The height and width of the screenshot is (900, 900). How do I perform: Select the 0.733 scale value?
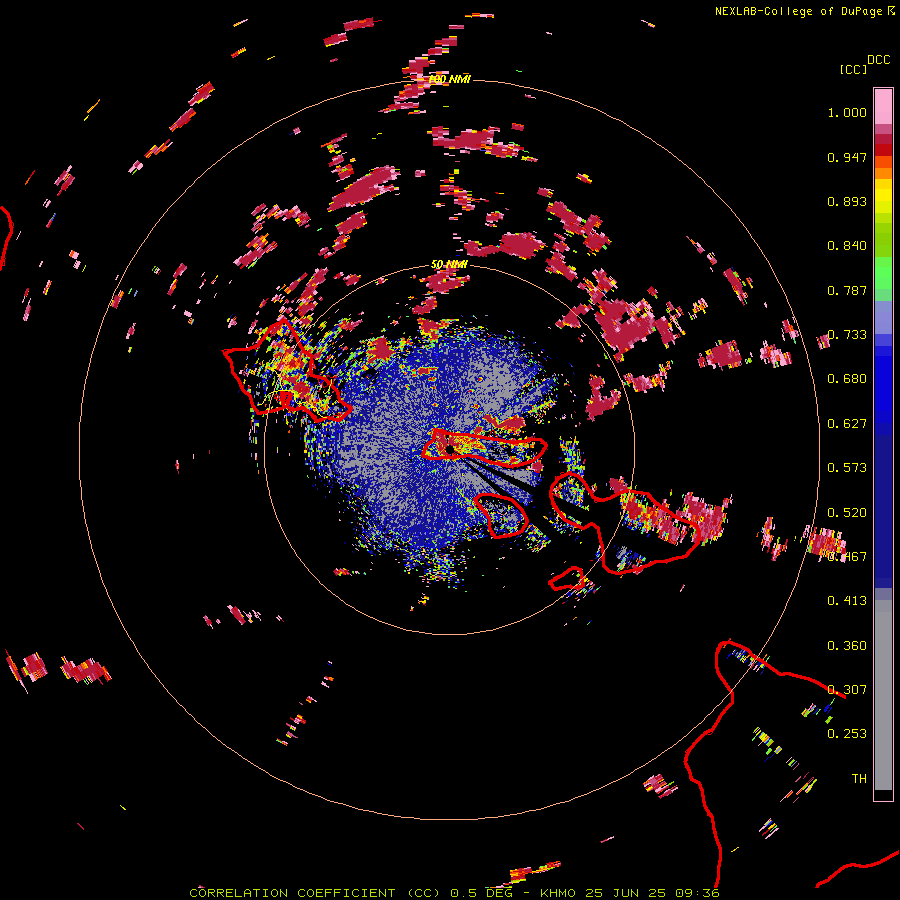[x=847, y=335]
